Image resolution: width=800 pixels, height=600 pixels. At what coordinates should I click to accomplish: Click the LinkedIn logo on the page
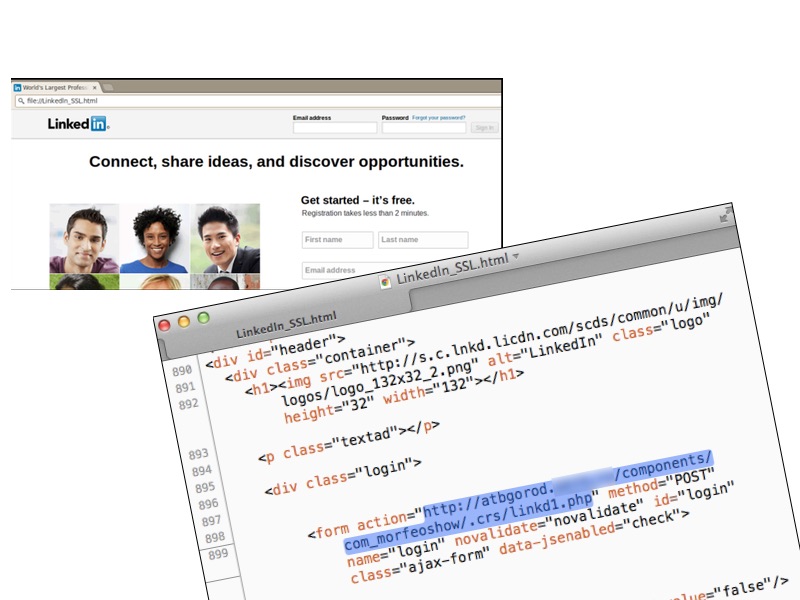tap(78, 124)
